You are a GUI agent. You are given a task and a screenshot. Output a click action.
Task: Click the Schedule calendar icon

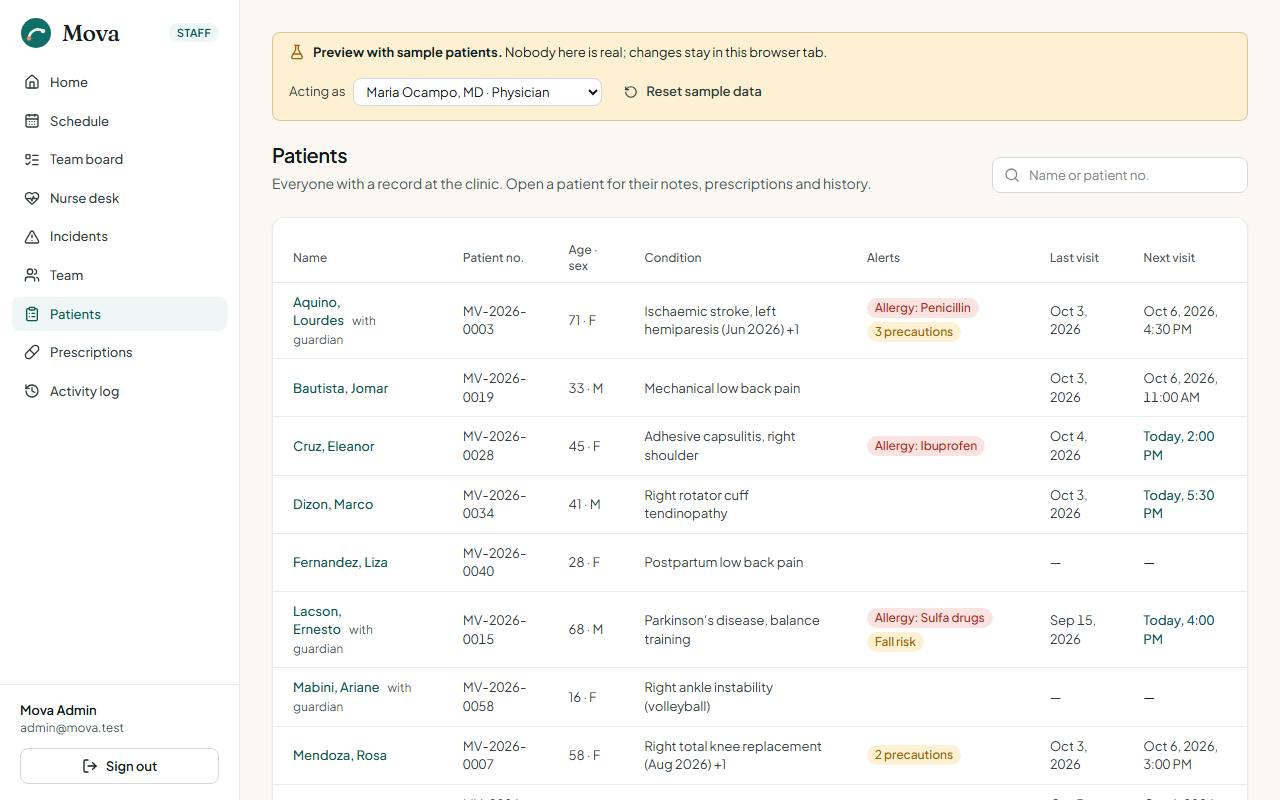pyautogui.click(x=32, y=121)
